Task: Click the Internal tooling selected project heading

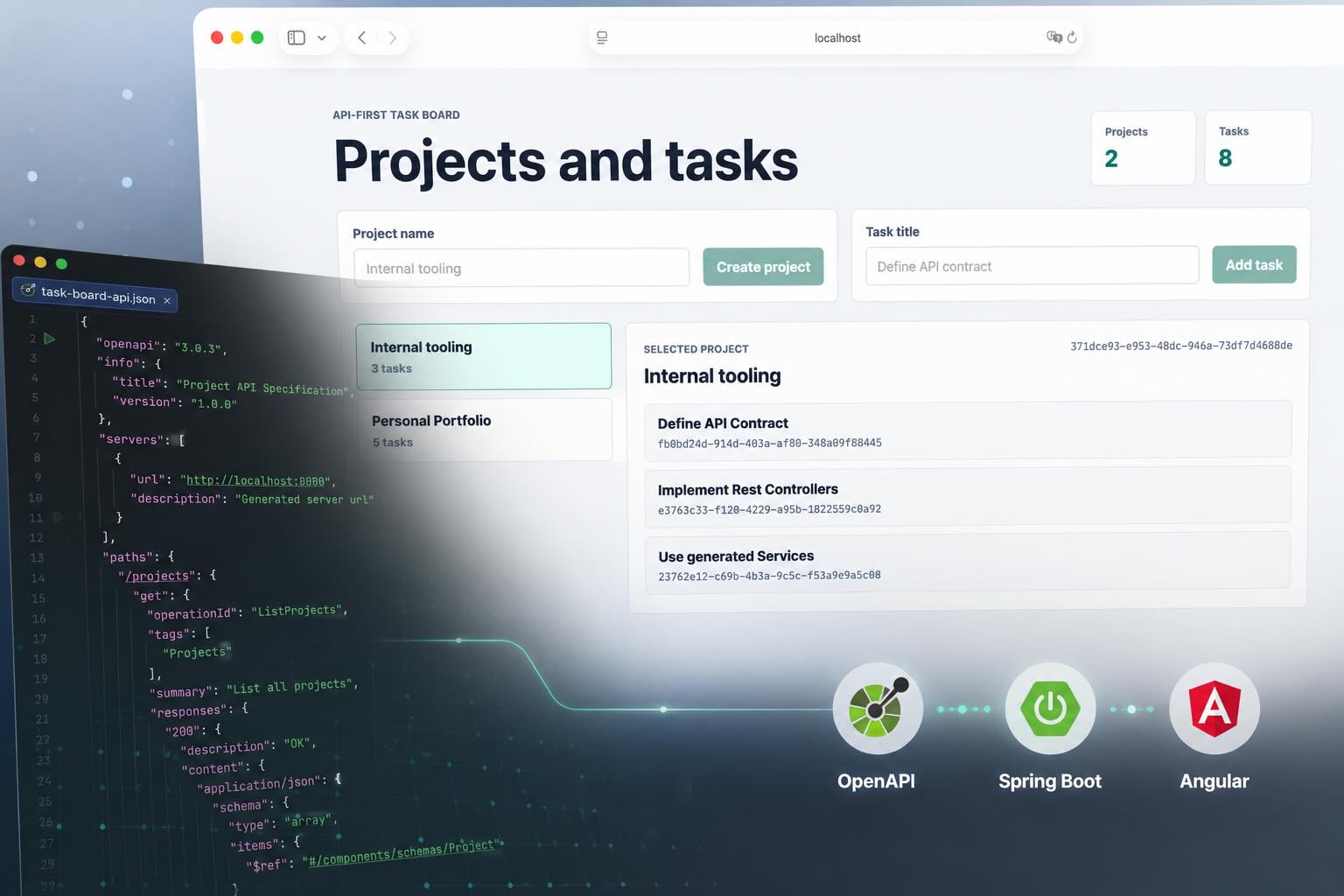Action: (712, 375)
